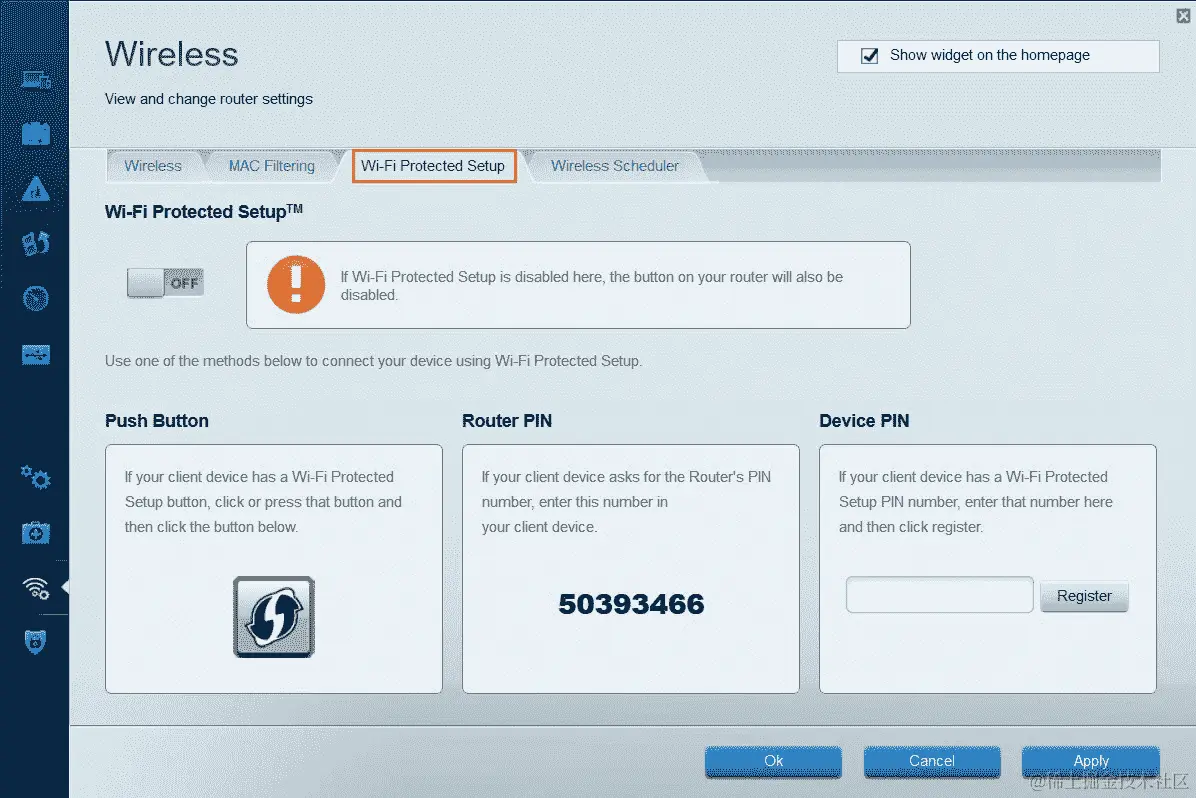
Task: Switch to the Wireless tab
Action: click(x=153, y=166)
